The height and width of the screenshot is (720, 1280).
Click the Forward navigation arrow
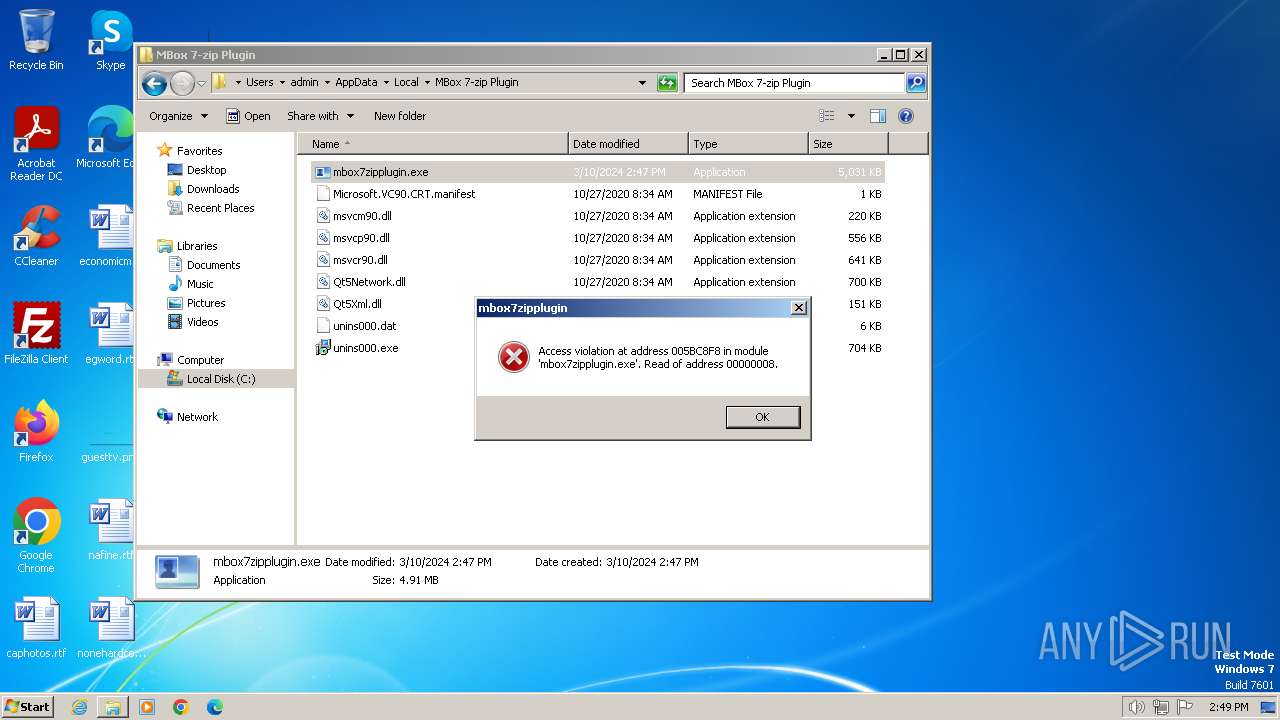[182, 83]
